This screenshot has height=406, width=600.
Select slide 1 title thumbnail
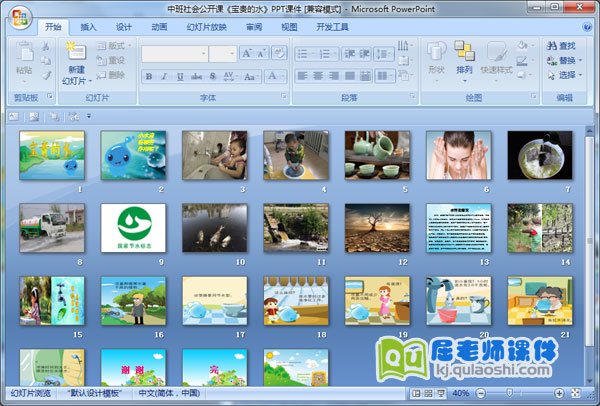click(x=52, y=155)
